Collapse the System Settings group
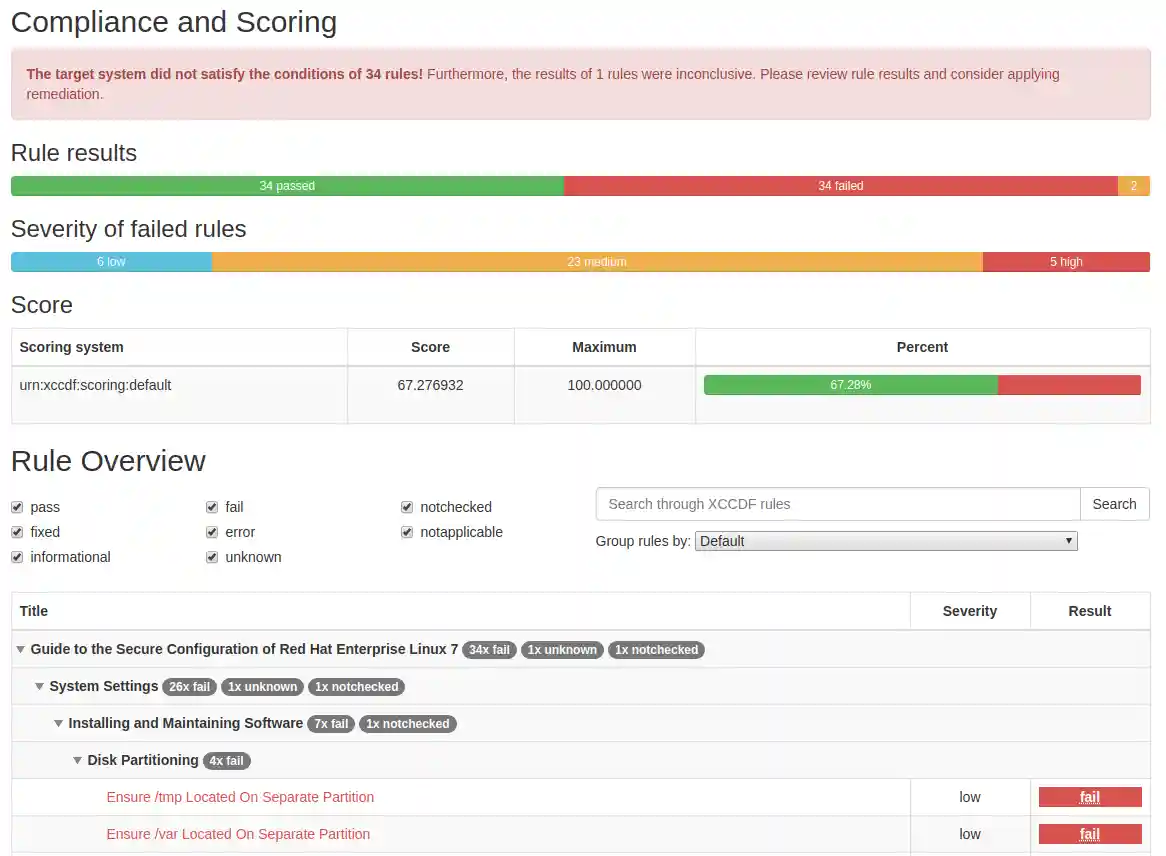1166x856 pixels. 39,687
